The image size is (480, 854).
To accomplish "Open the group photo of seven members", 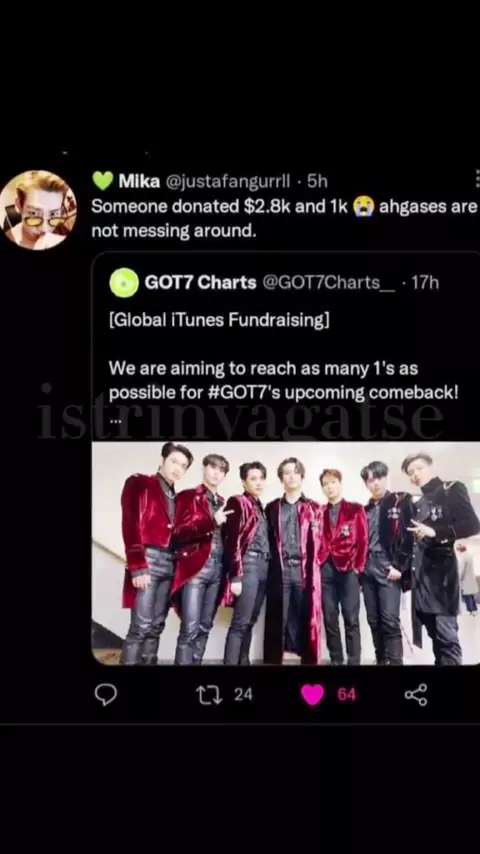I will [285, 553].
